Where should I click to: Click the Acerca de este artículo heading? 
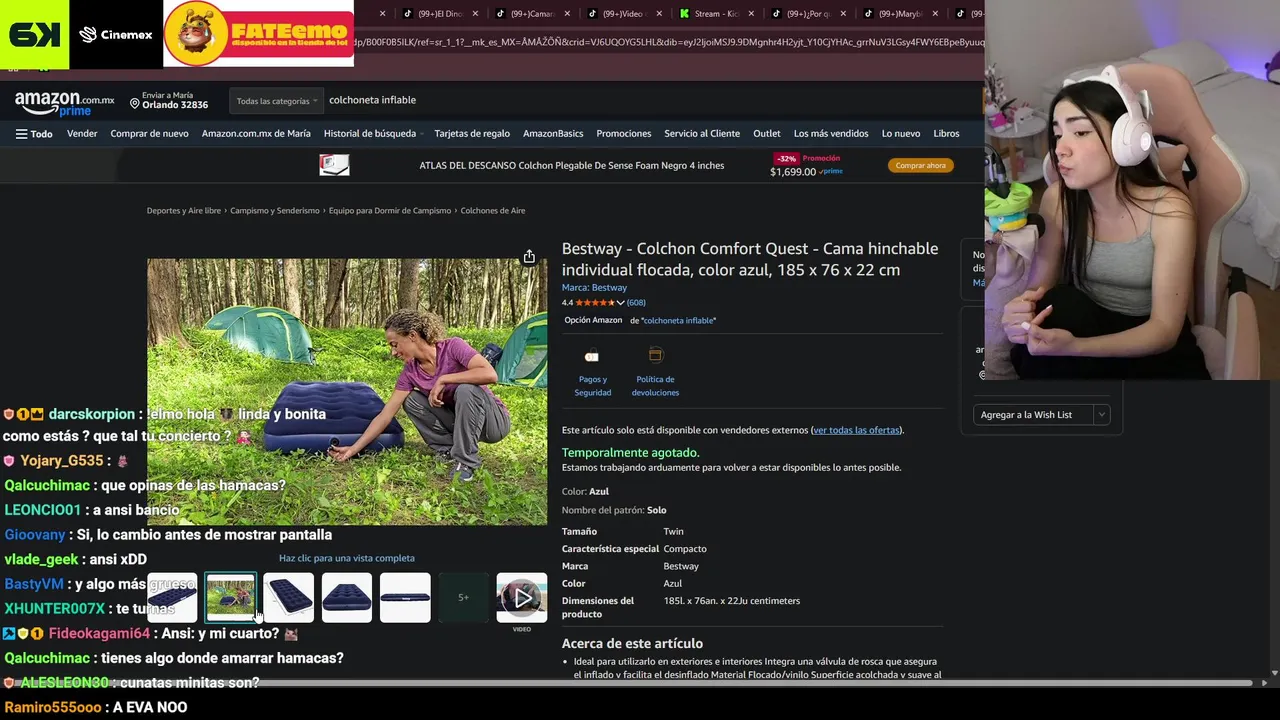click(632, 644)
